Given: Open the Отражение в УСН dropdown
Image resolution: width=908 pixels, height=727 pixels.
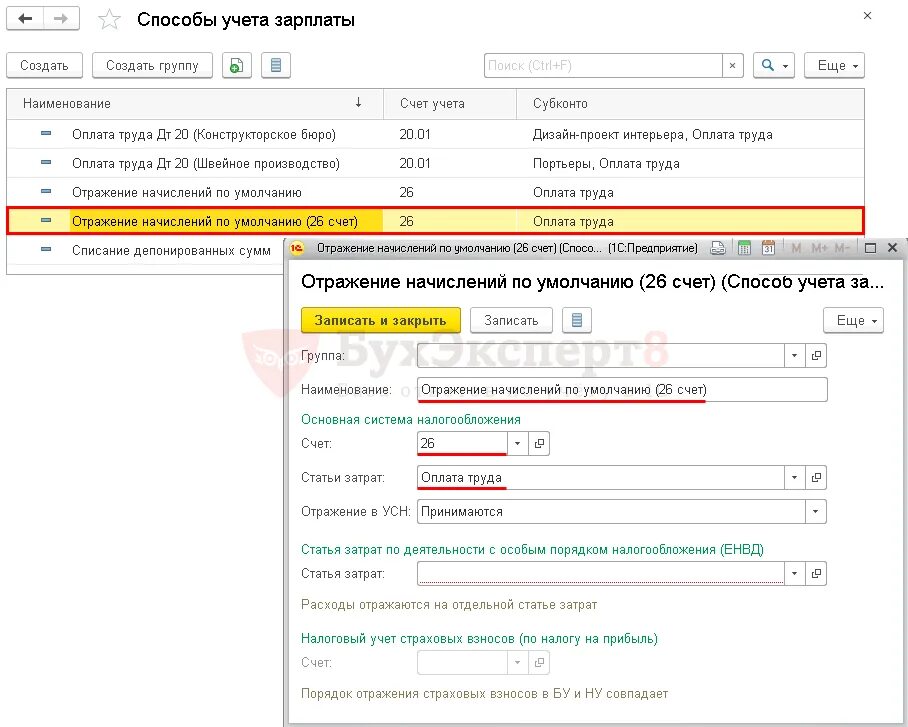Looking at the screenshot, I should click(817, 512).
